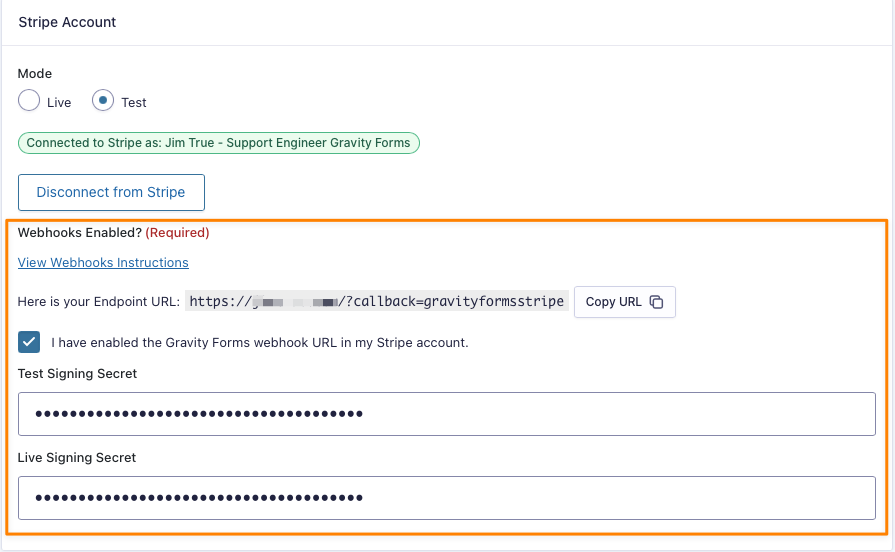Click the 'I have enabled the Gravity Forms webhook' label

coord(260,343)
